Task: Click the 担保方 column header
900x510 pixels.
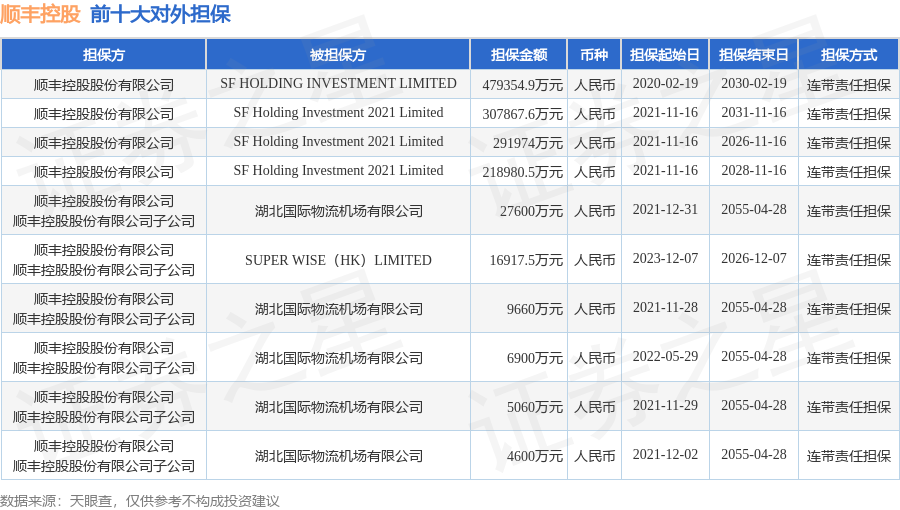Action: tap(103, 55)
